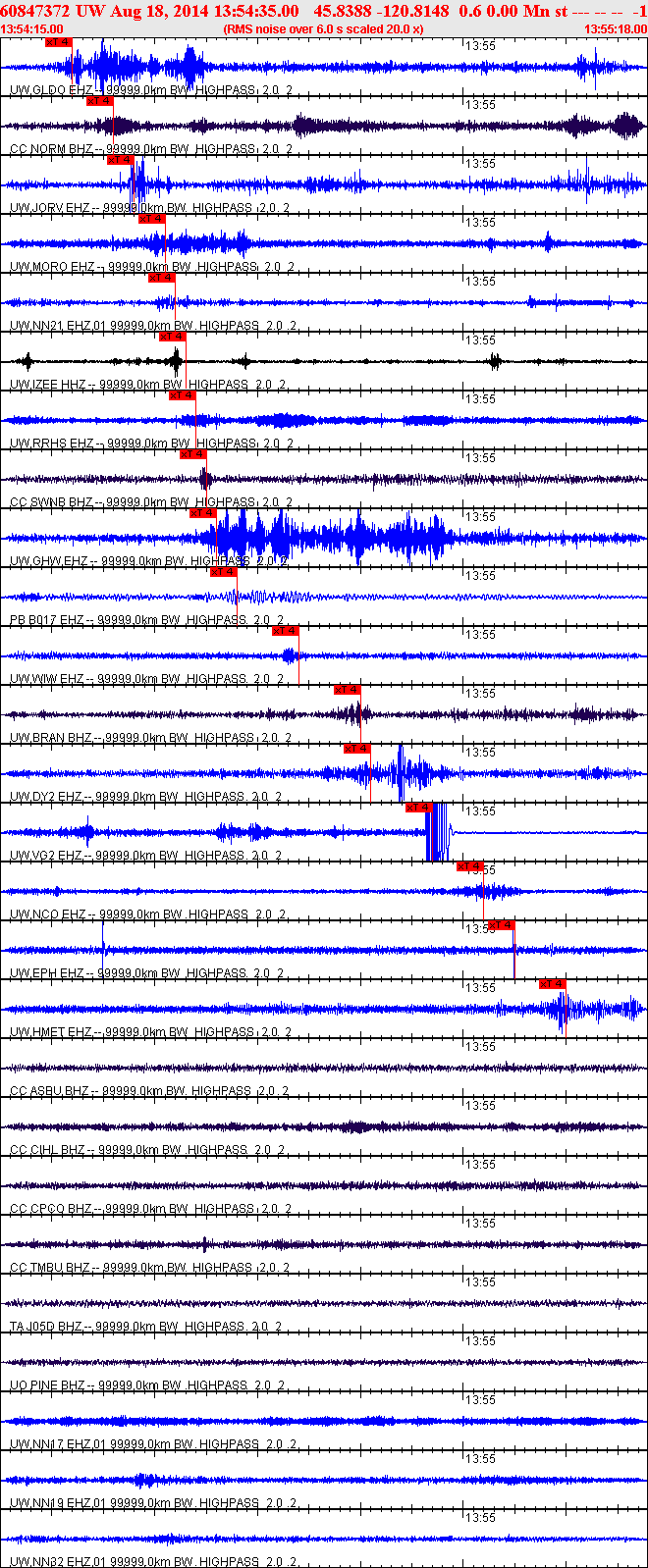Click the red pick marker on UW.GHW trace
Viewport: 648px width, 1568px height.
tap(203, 513)
